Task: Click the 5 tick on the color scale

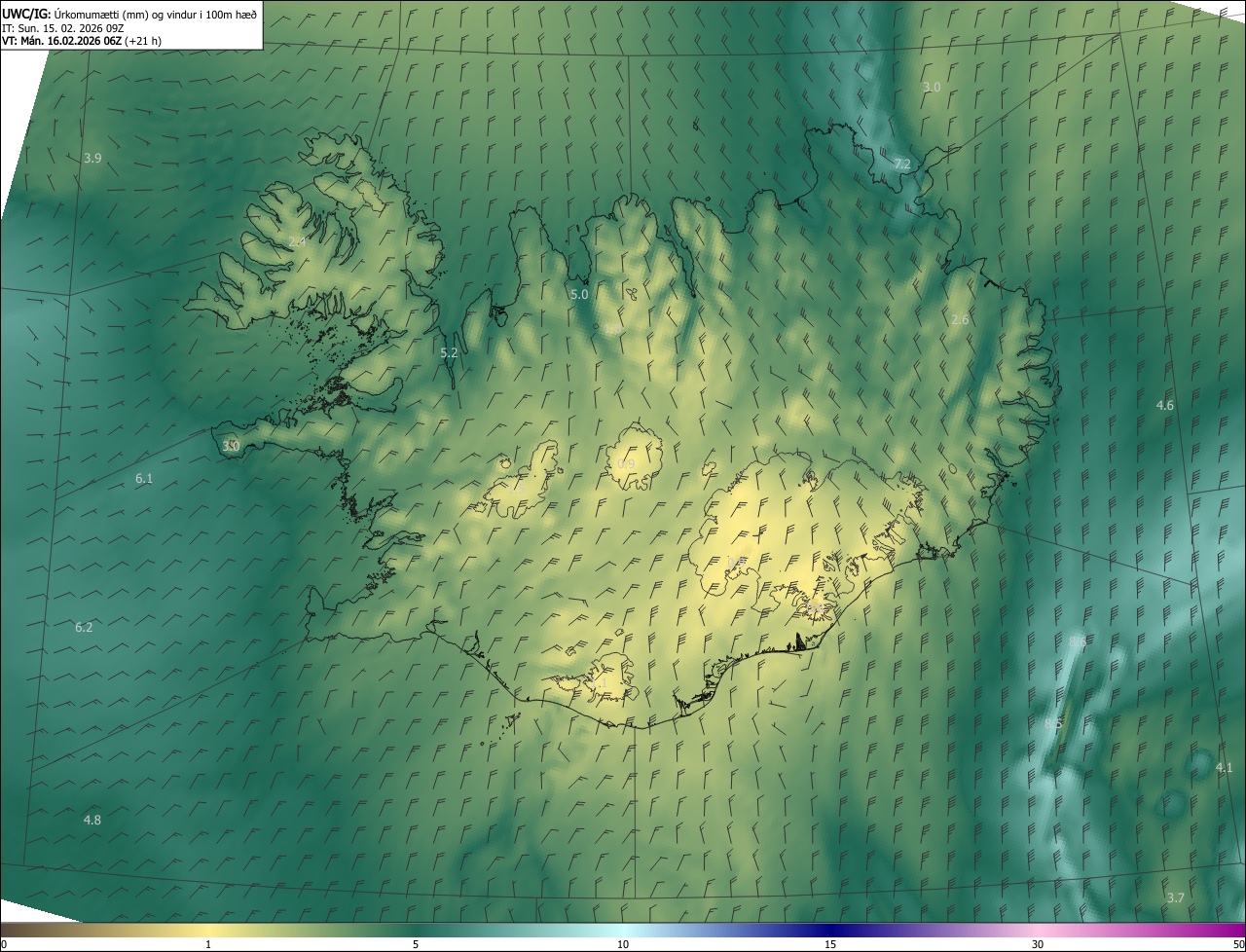Action: coord(416,944)
